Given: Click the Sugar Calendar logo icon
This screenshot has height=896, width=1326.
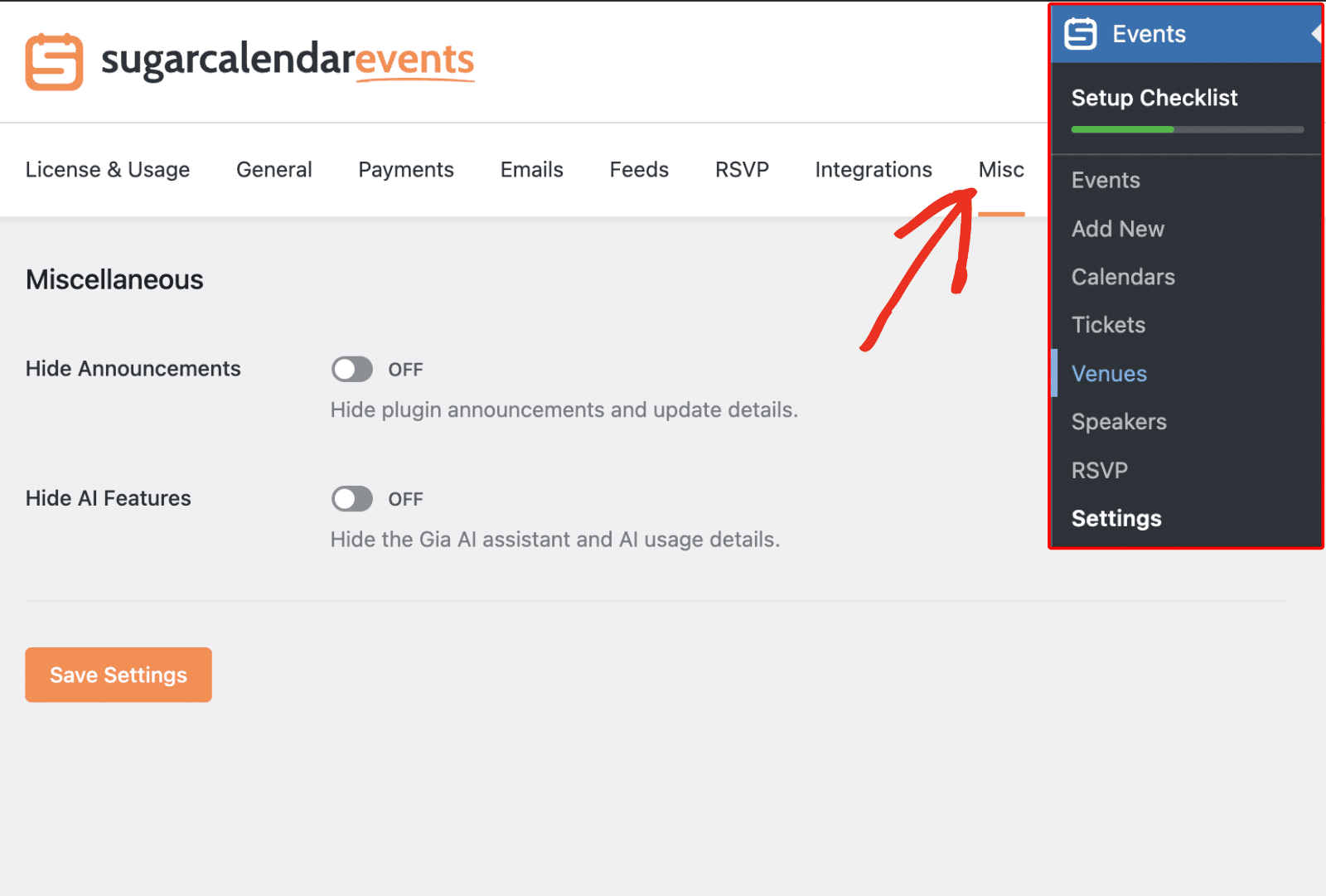Looking at the screenshot, I should (54, 61).
